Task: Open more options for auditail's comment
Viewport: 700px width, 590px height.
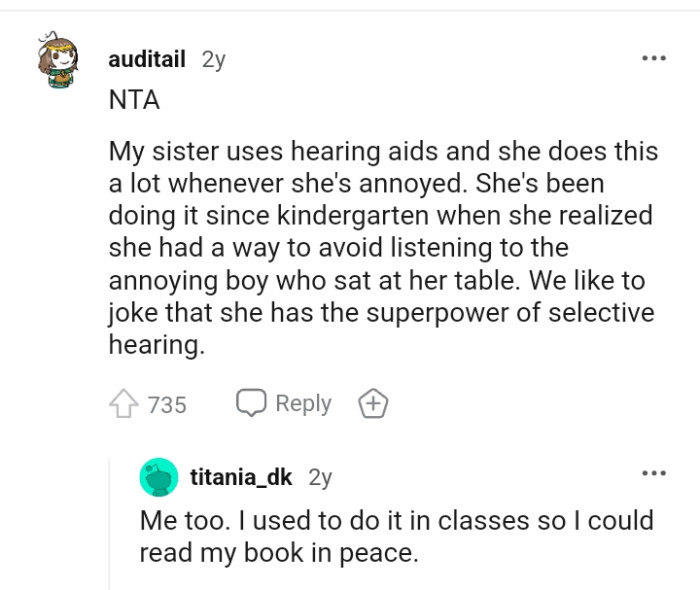Action: [x=653, y=59]
